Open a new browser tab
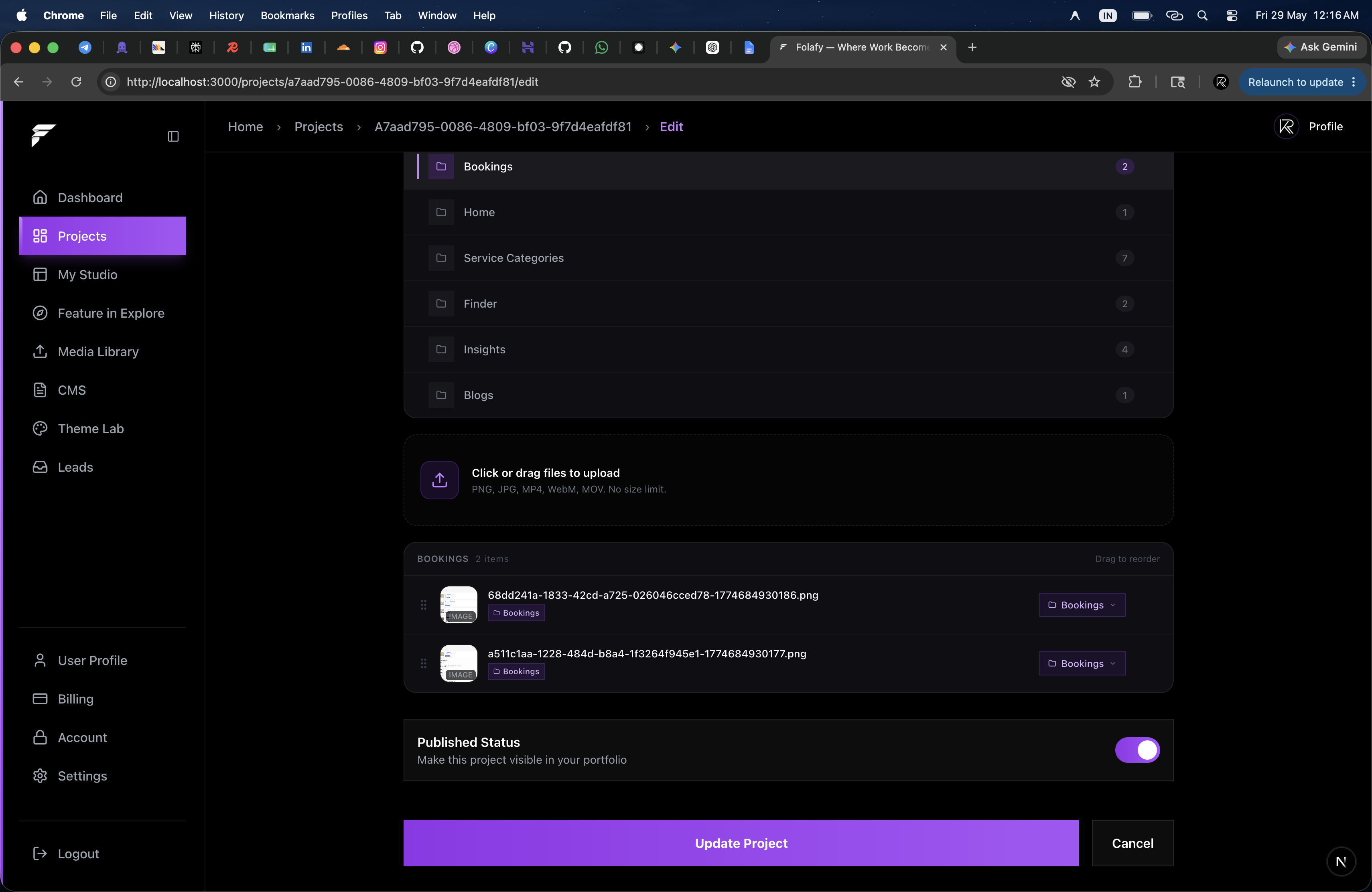 [x=972, y=47]
